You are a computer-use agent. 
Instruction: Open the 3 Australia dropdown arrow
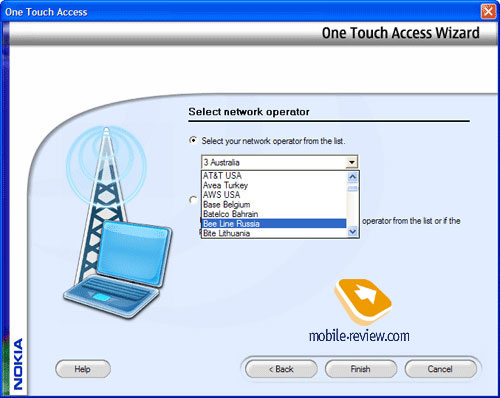352,163
